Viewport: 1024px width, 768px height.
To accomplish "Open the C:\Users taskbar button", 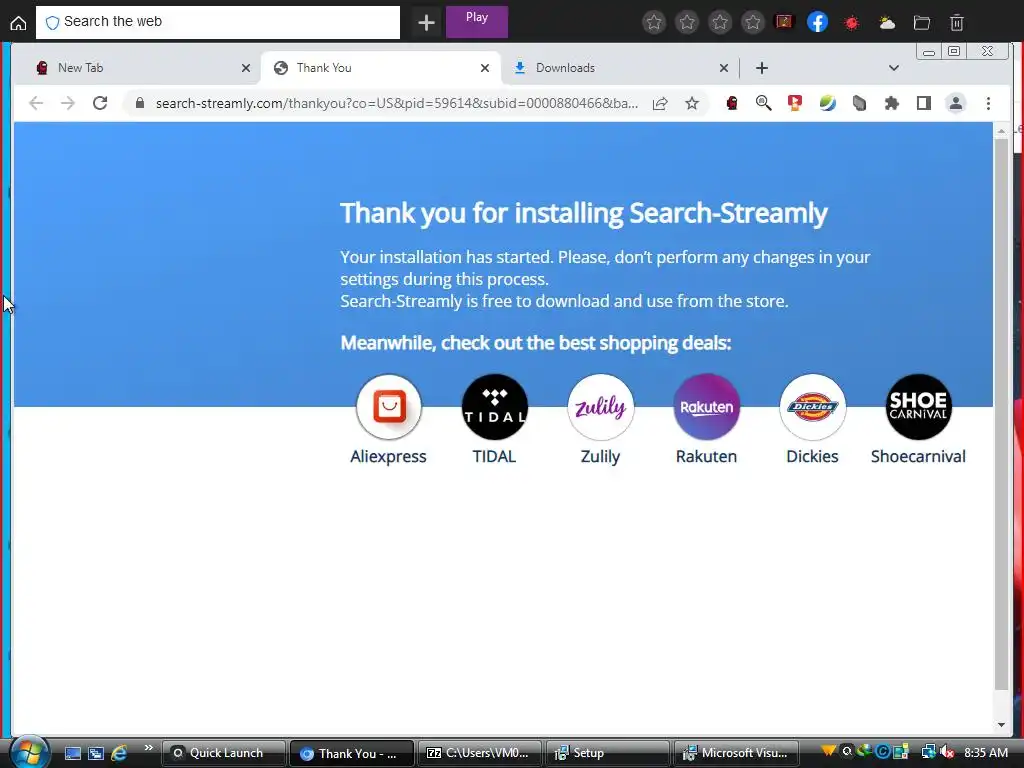I will pos(480,753).
